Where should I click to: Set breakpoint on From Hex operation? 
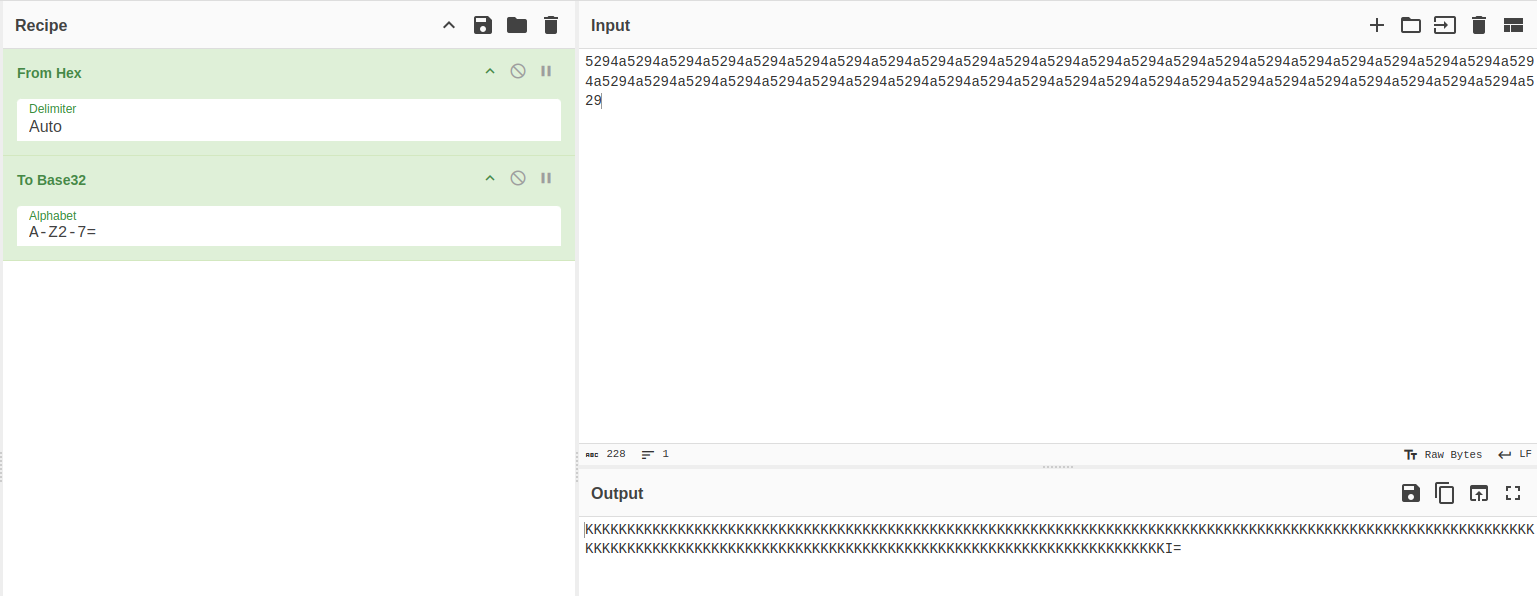point(546,71)
